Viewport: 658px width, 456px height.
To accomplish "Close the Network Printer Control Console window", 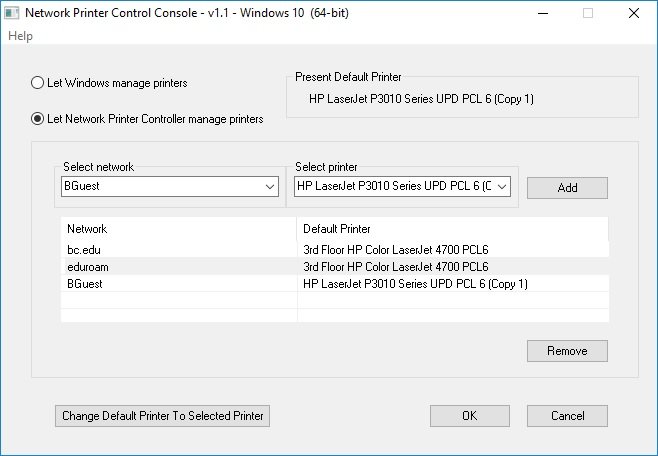I will click(x=633, y=14).
